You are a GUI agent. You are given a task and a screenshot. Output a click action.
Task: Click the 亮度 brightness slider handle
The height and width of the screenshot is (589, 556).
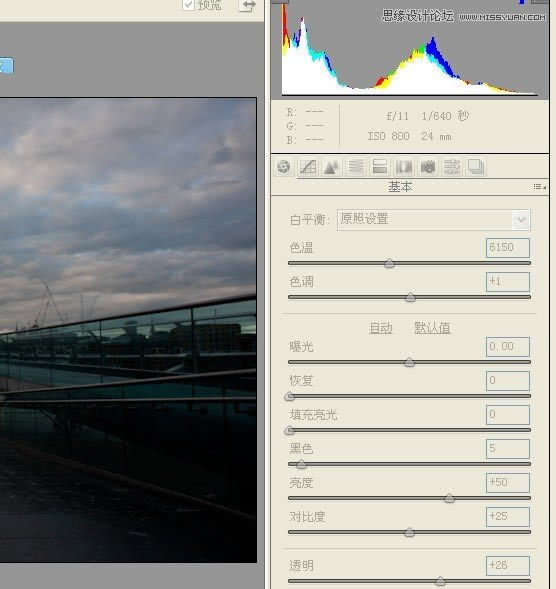coord(449,498)
